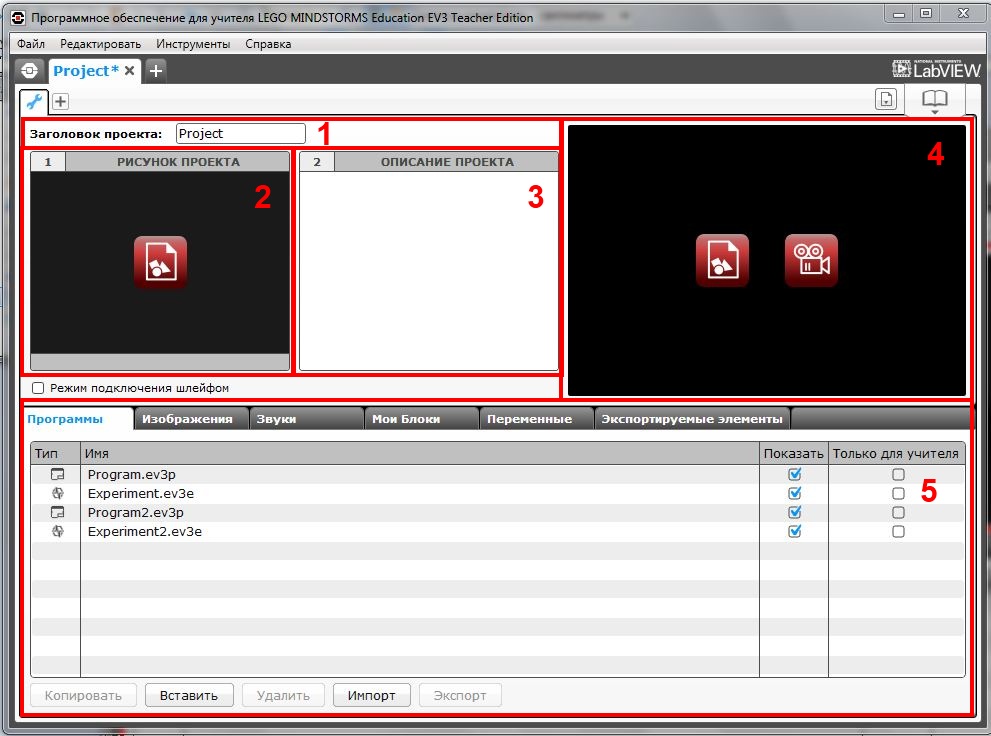Open the content editor book icon
The image size is (991, 736).
(935, 99)
